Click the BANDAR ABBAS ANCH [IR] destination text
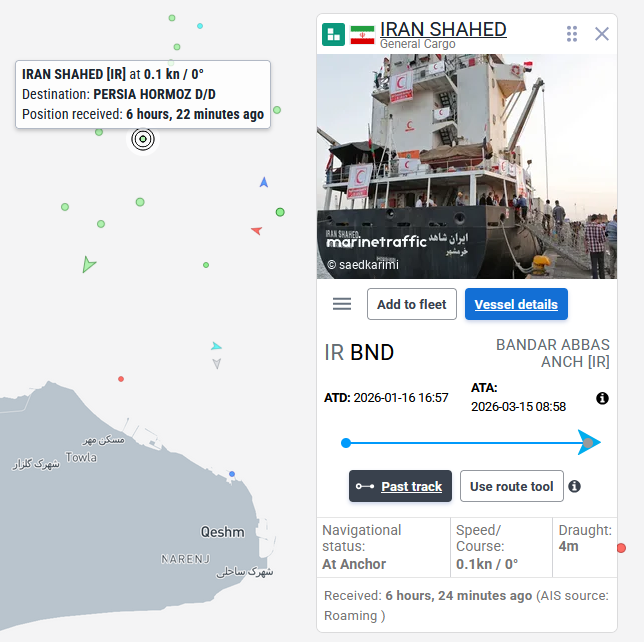This screenshot has height=642, width=644. [x=552, y=353]
